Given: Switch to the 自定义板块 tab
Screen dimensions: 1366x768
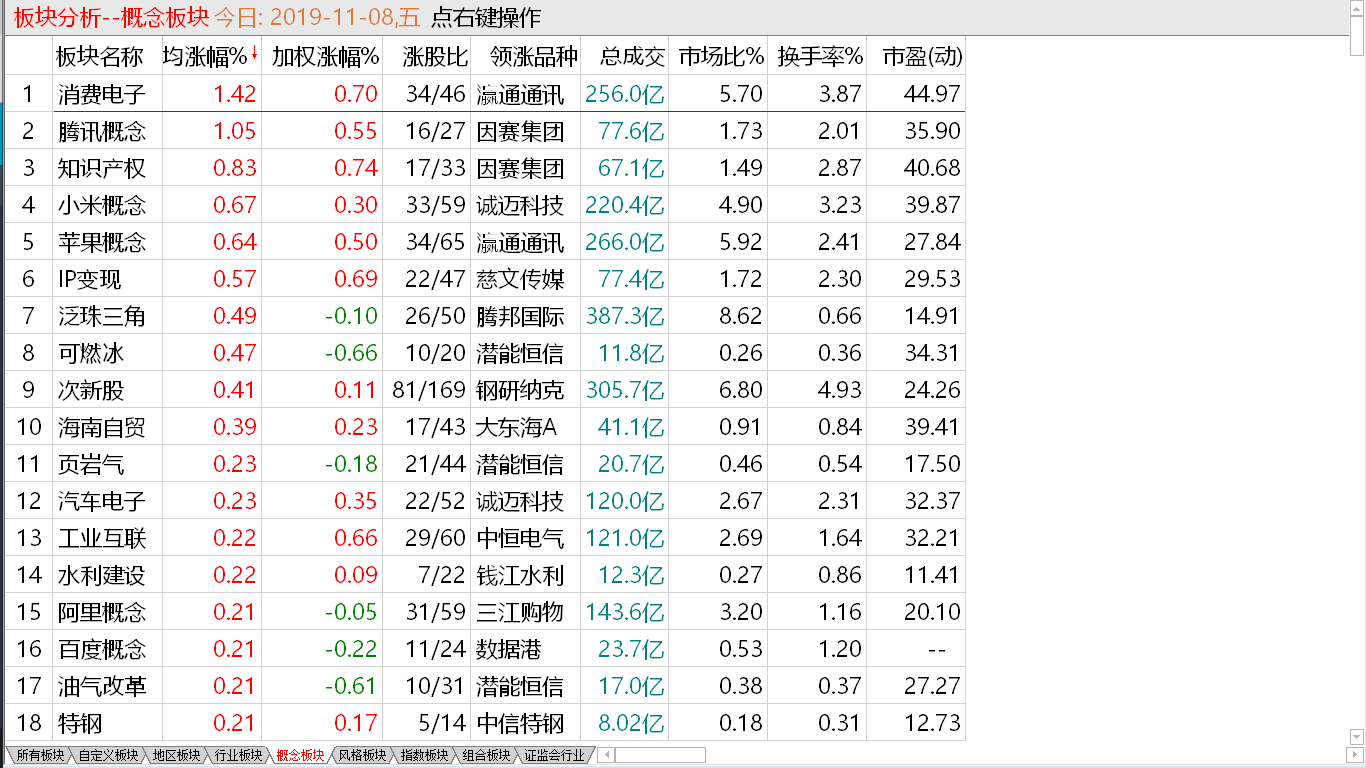Looking at the screenshot, I should (108, 755).
